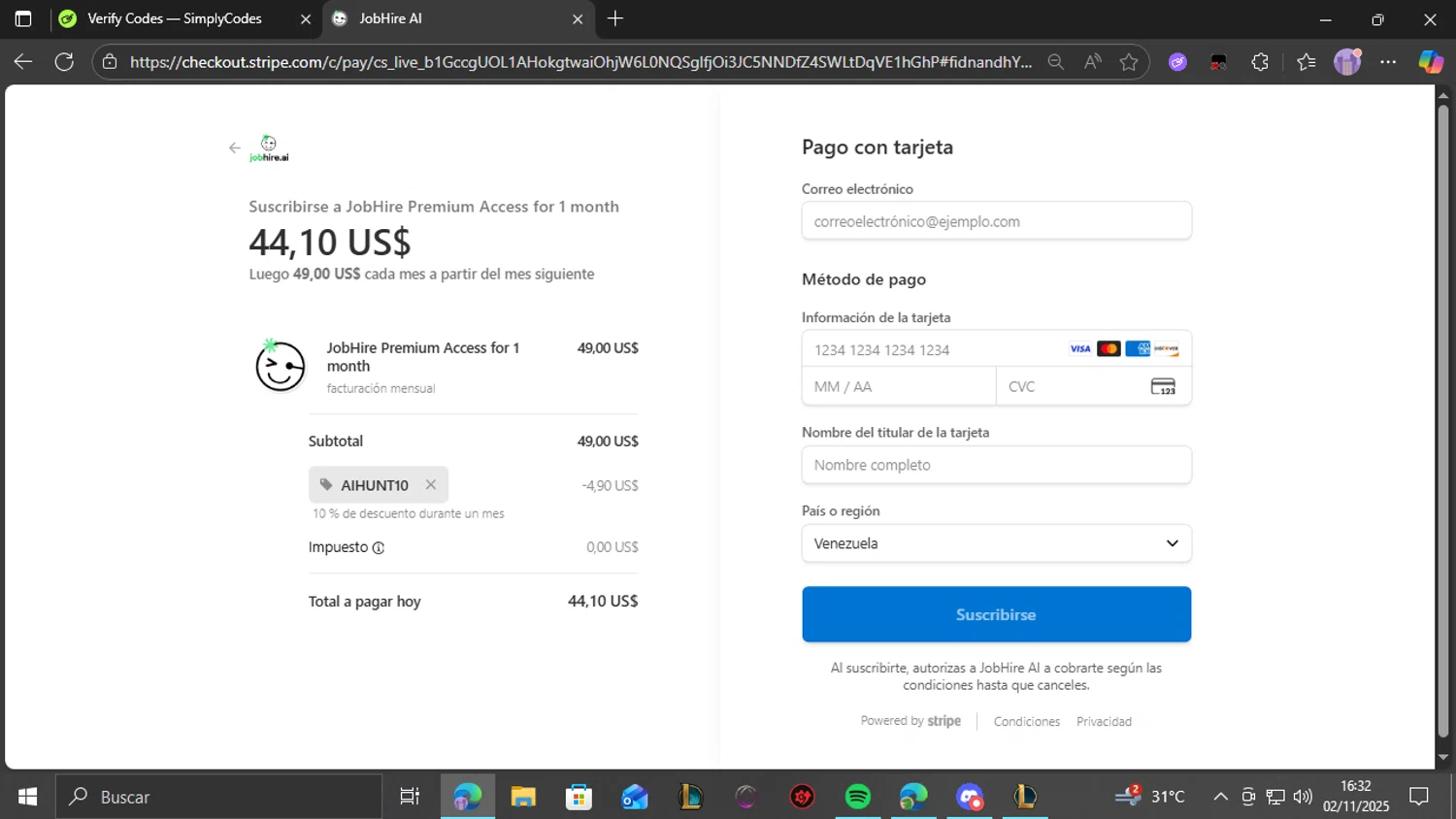The width and height of the screenshot is (1456, 819).
Task: View site information lock icon
Action: point(110,62)
